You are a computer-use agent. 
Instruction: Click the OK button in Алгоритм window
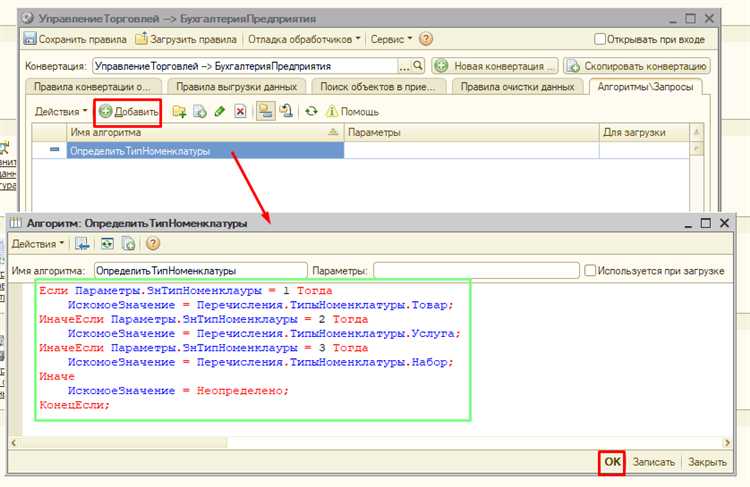tap(612, 462)
